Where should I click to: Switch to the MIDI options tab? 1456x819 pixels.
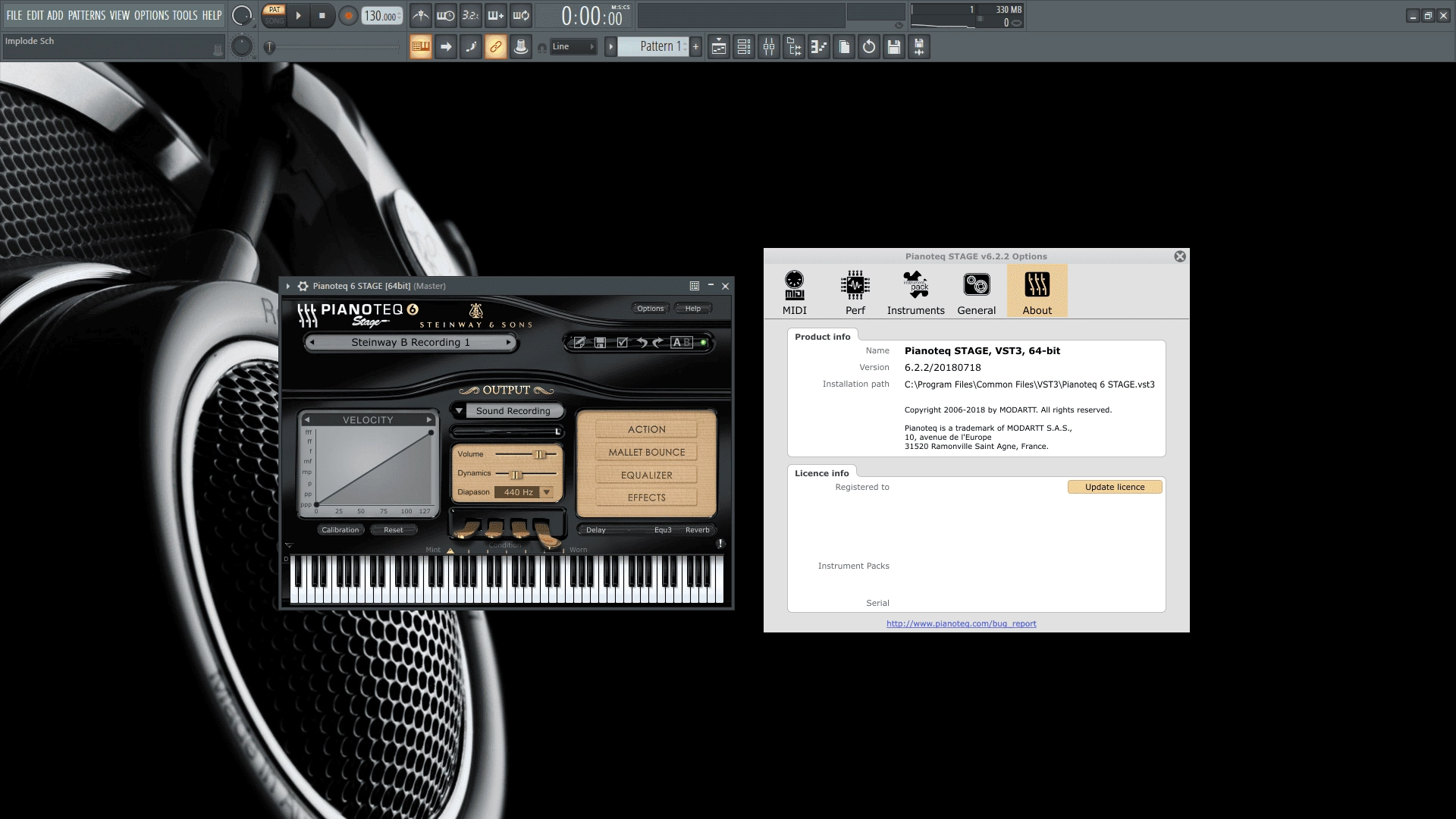pyautogui.click(x=794, y=291)
